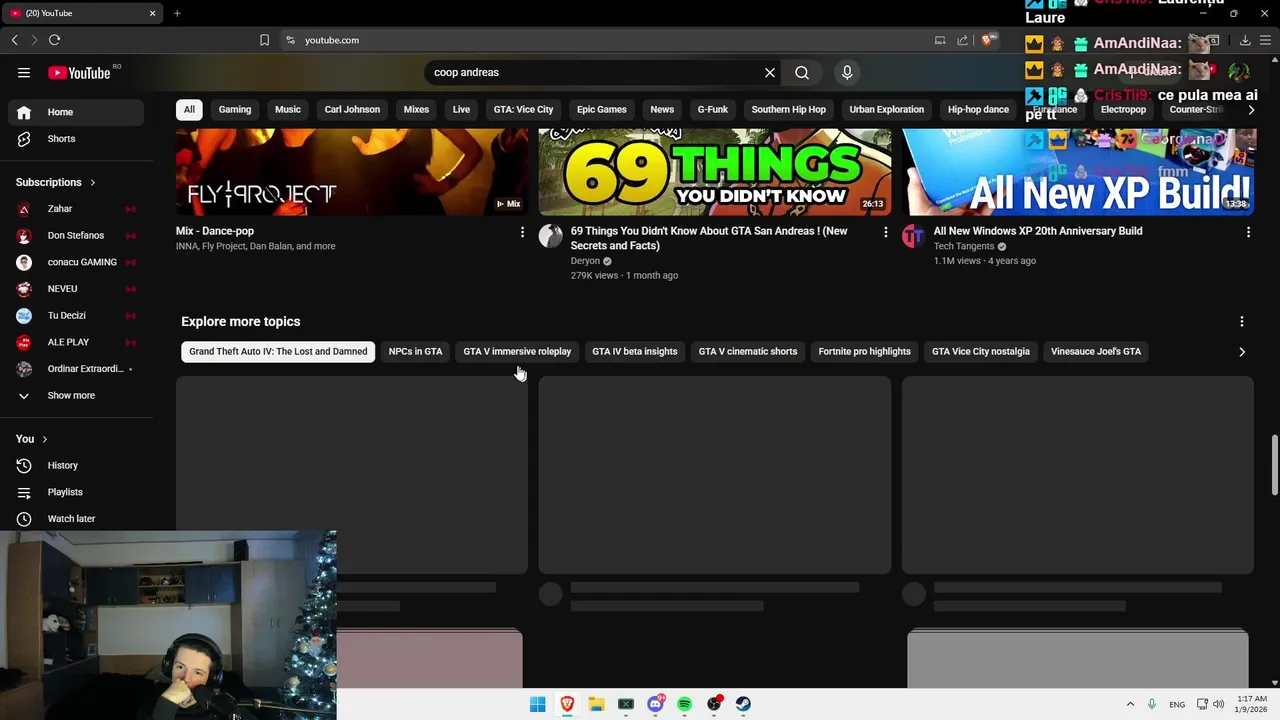Open the Deryon channel link
Screen dimensions: 1280x720
click(585, 261)
